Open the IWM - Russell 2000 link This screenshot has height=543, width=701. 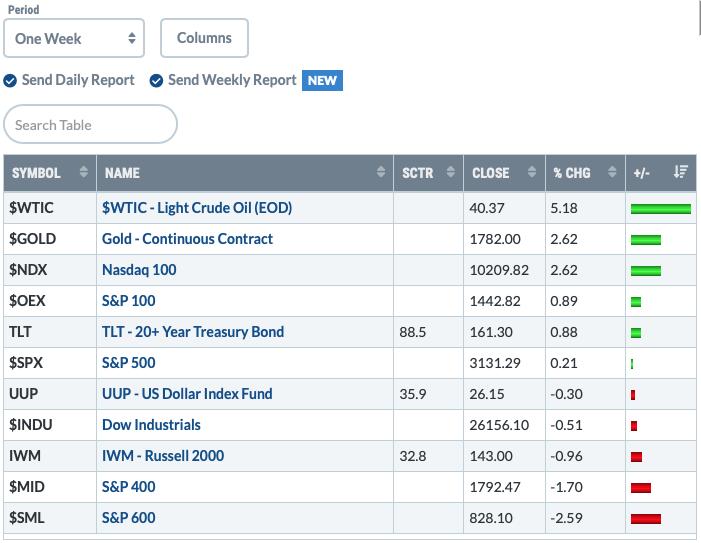[x=163, y=455]
